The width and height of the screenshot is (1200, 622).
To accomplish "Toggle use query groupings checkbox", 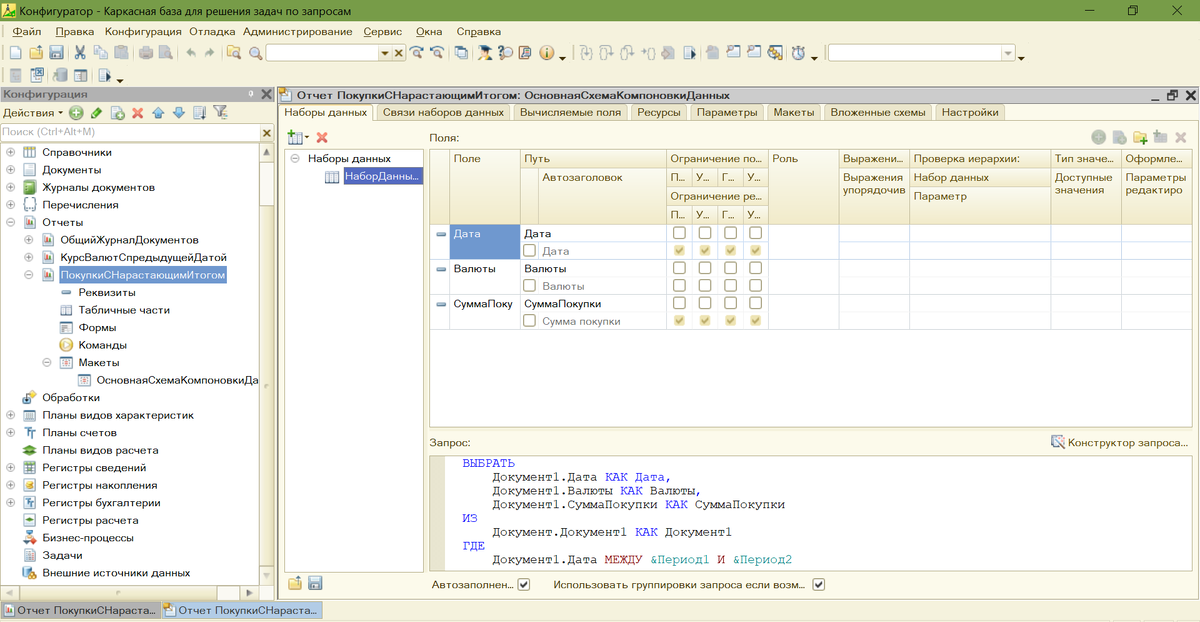I will (x=819, y=585).
